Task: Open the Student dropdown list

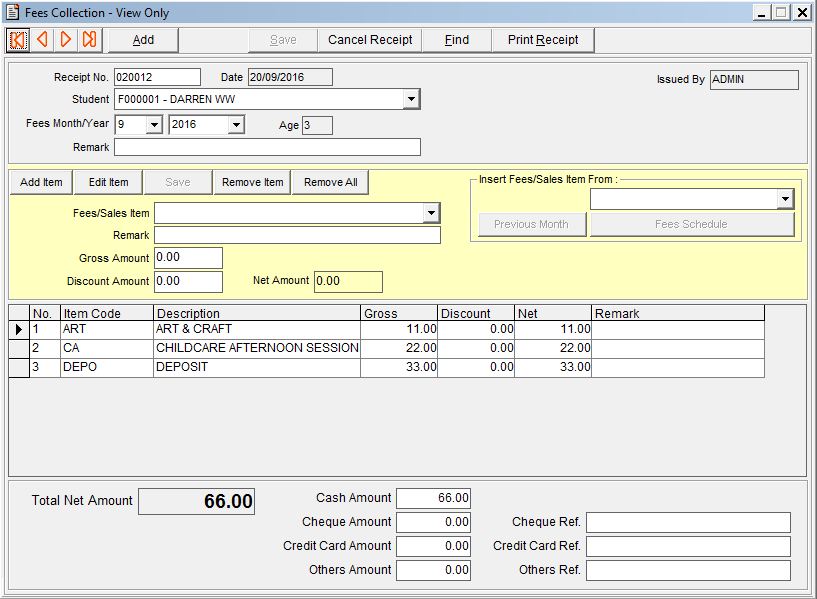Action: point(411,99)
